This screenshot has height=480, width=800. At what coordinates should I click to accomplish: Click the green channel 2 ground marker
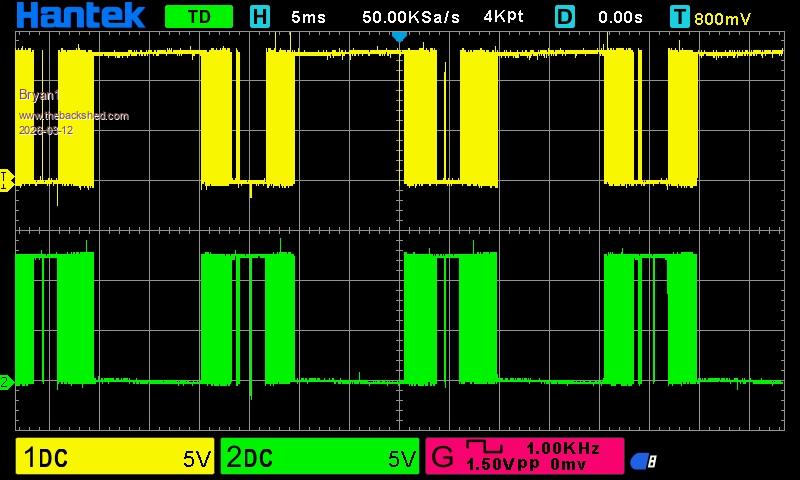point(5,381)
